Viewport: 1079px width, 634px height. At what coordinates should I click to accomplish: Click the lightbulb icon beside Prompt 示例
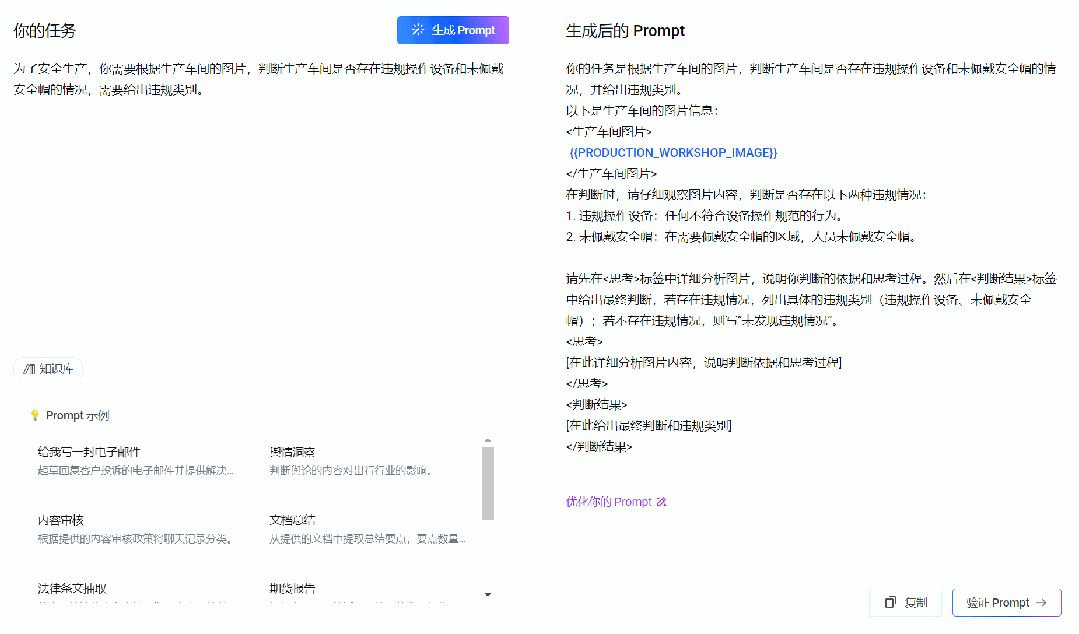coord(34,415)
